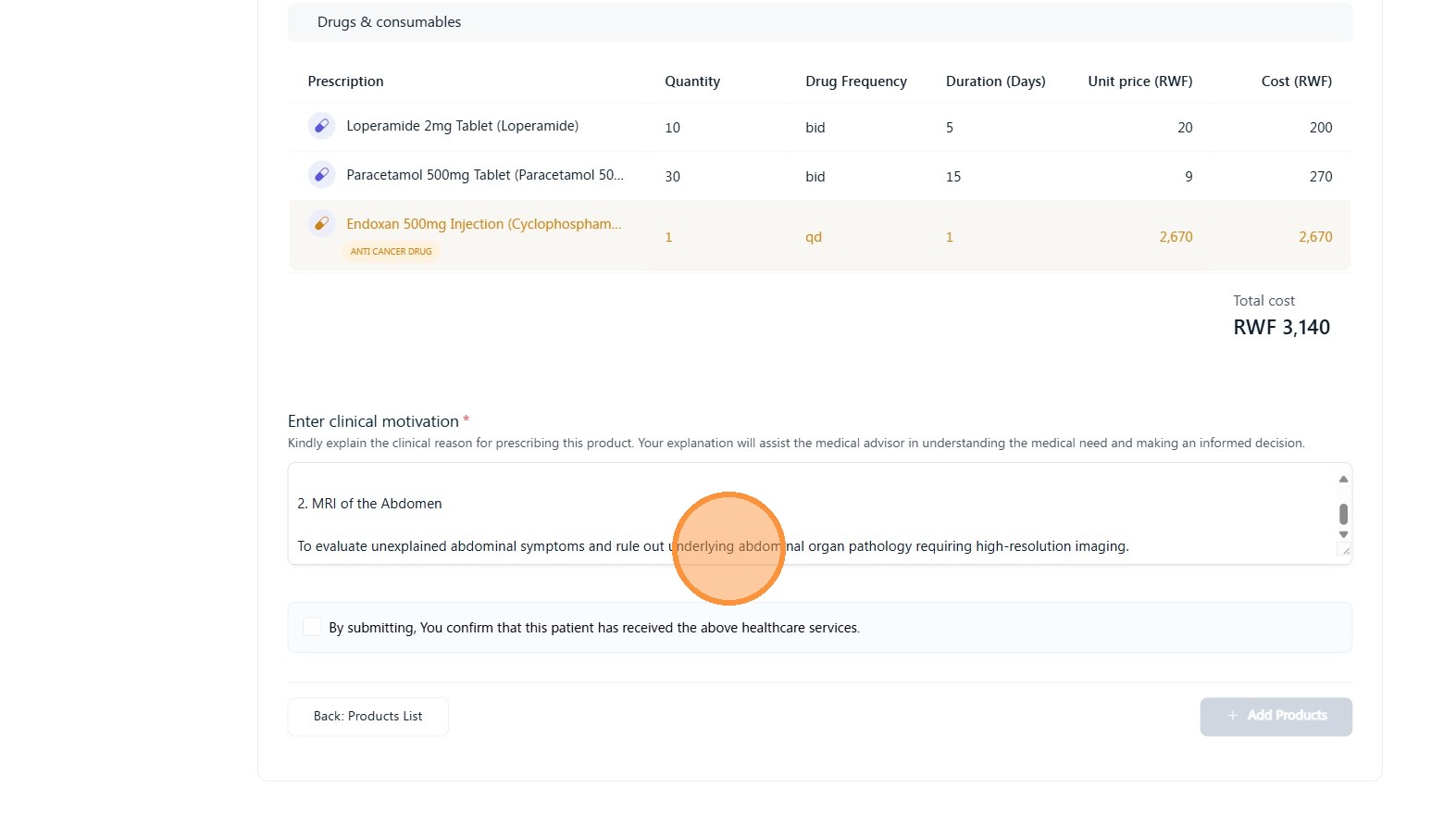Click the text area resize handle

point(1345,552)
